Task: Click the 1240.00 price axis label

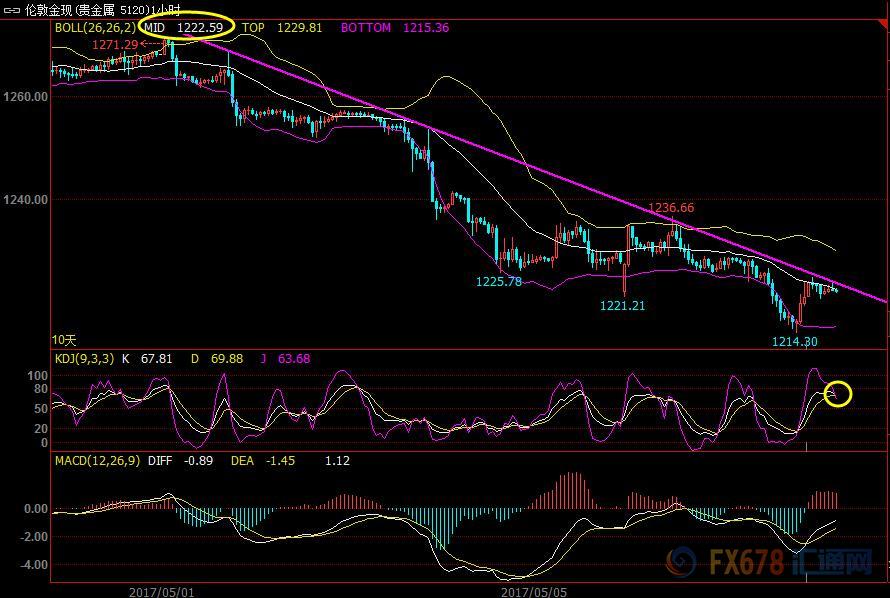Action: [26, 200]
